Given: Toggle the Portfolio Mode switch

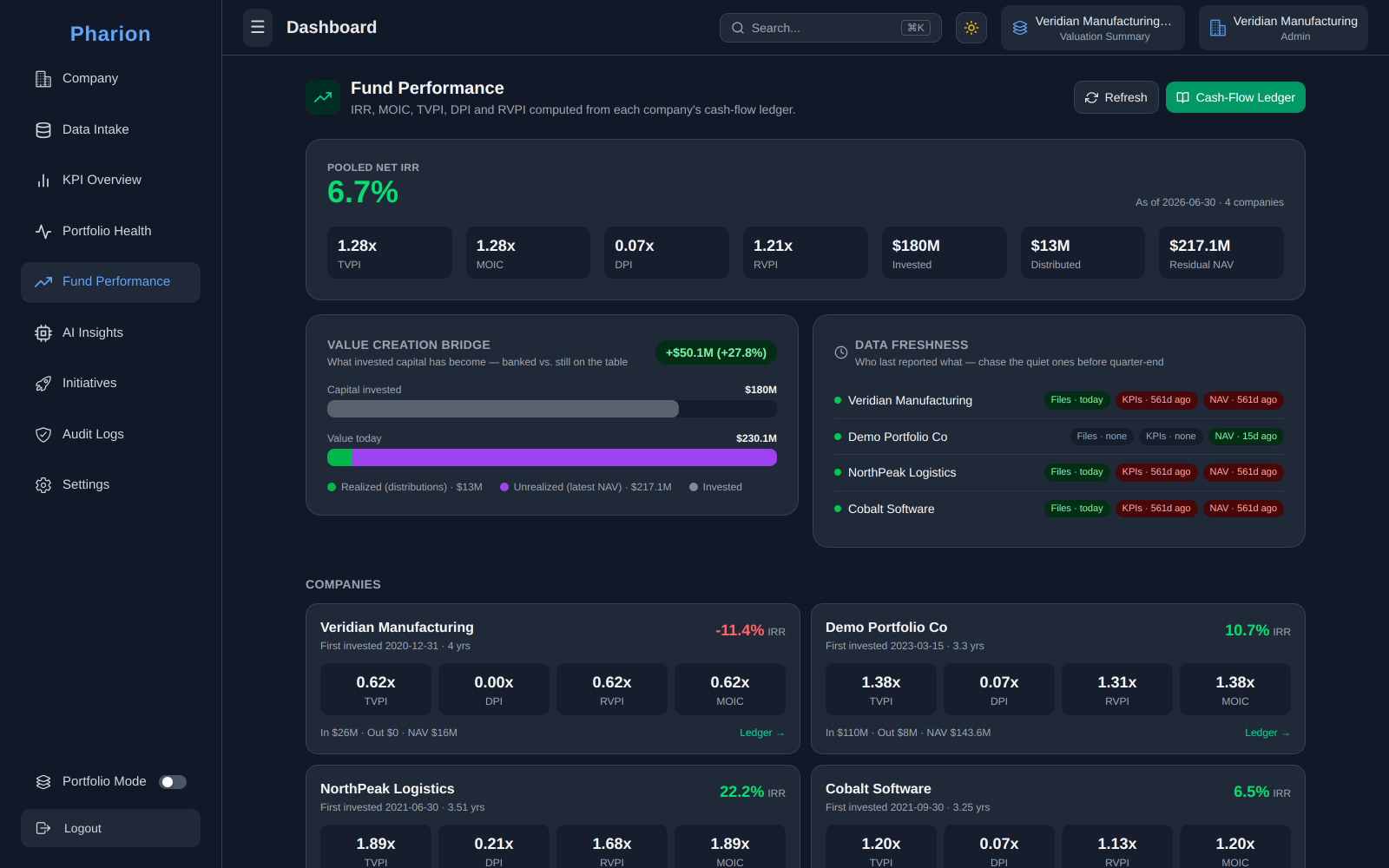Looking at the screenshot, I should (x=173, y=782).
